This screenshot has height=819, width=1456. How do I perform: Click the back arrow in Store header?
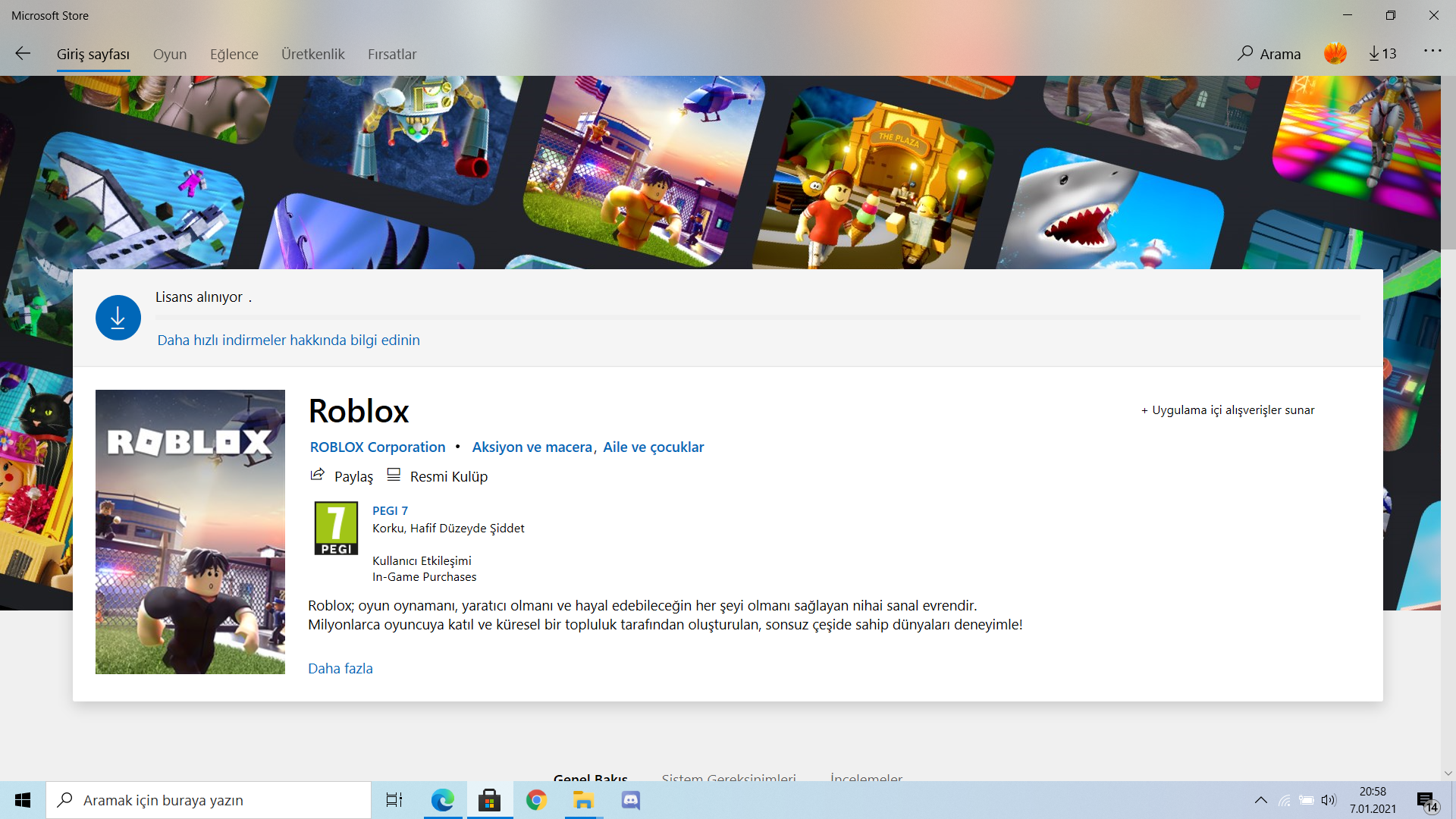tap(23, 54)
